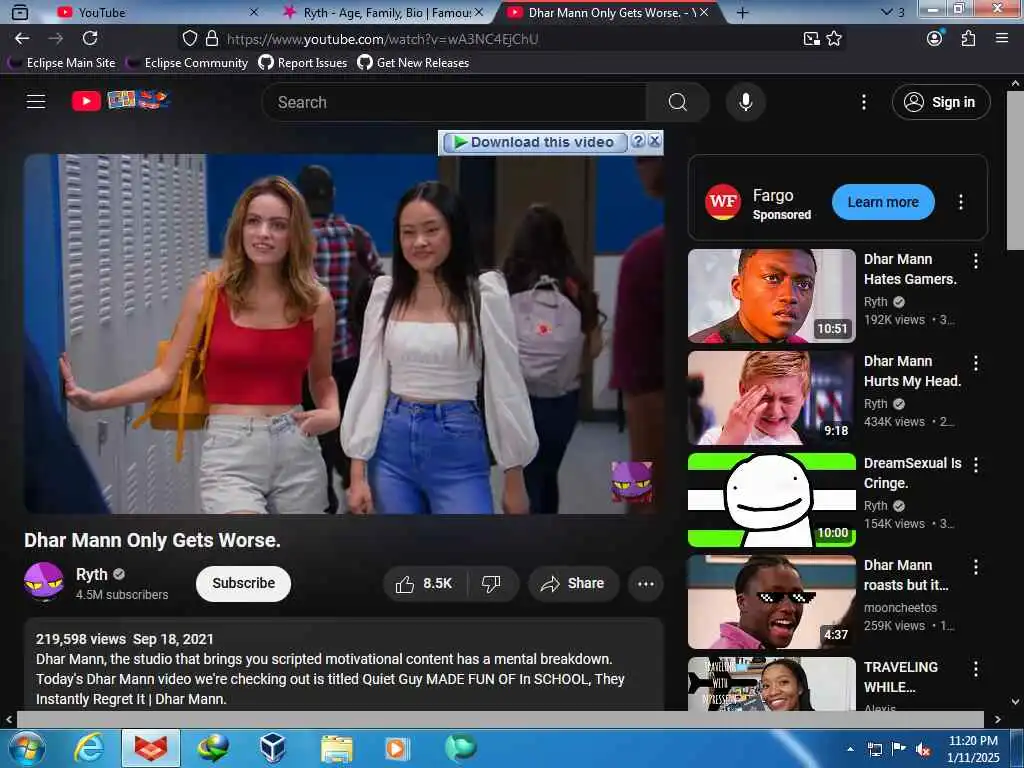Bookmark this page with star icon
Viewport: 1024px width, 768px height.
(x=834, y=39)
